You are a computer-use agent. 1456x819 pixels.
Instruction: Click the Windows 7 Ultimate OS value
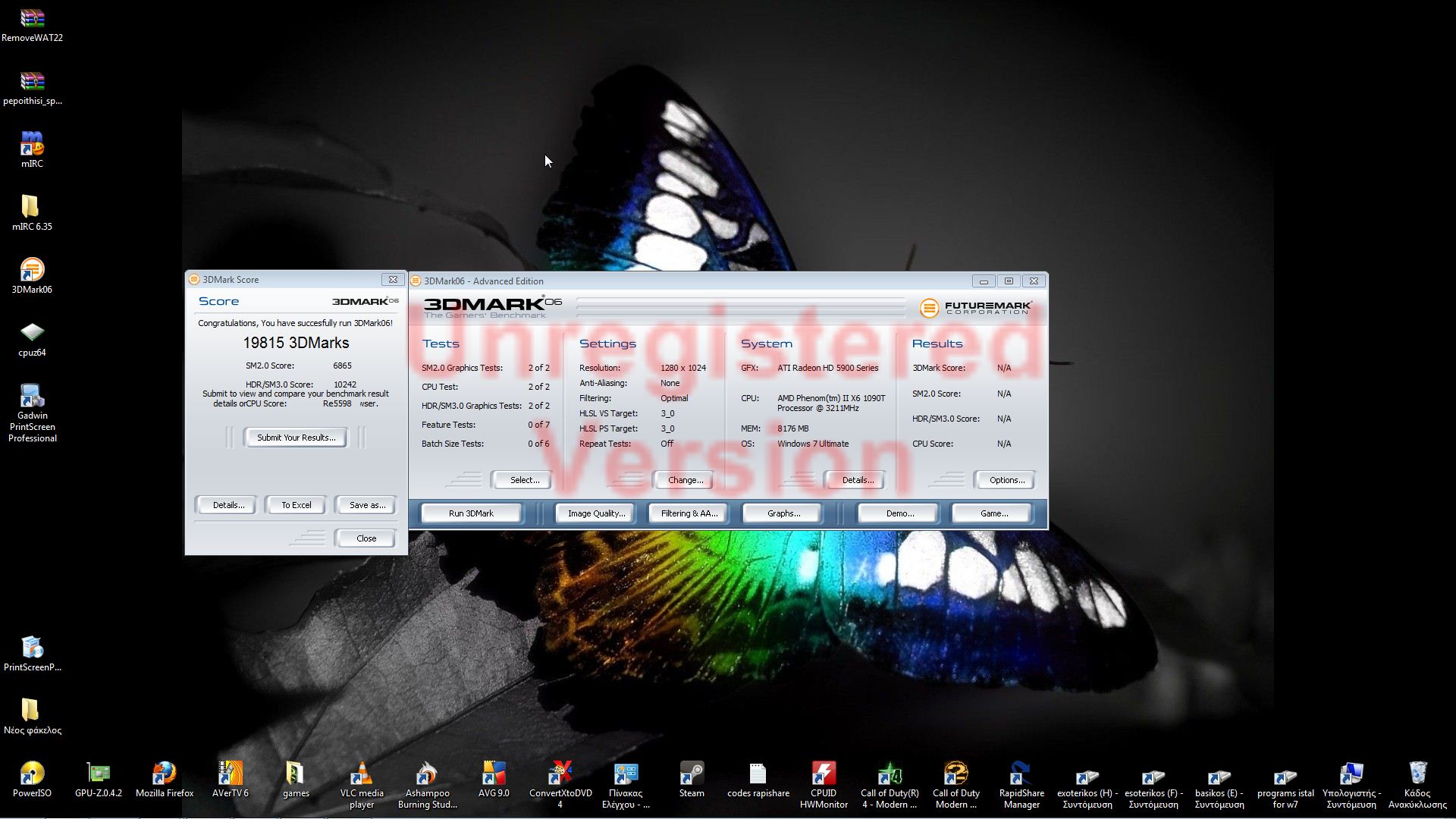[813, 444]
